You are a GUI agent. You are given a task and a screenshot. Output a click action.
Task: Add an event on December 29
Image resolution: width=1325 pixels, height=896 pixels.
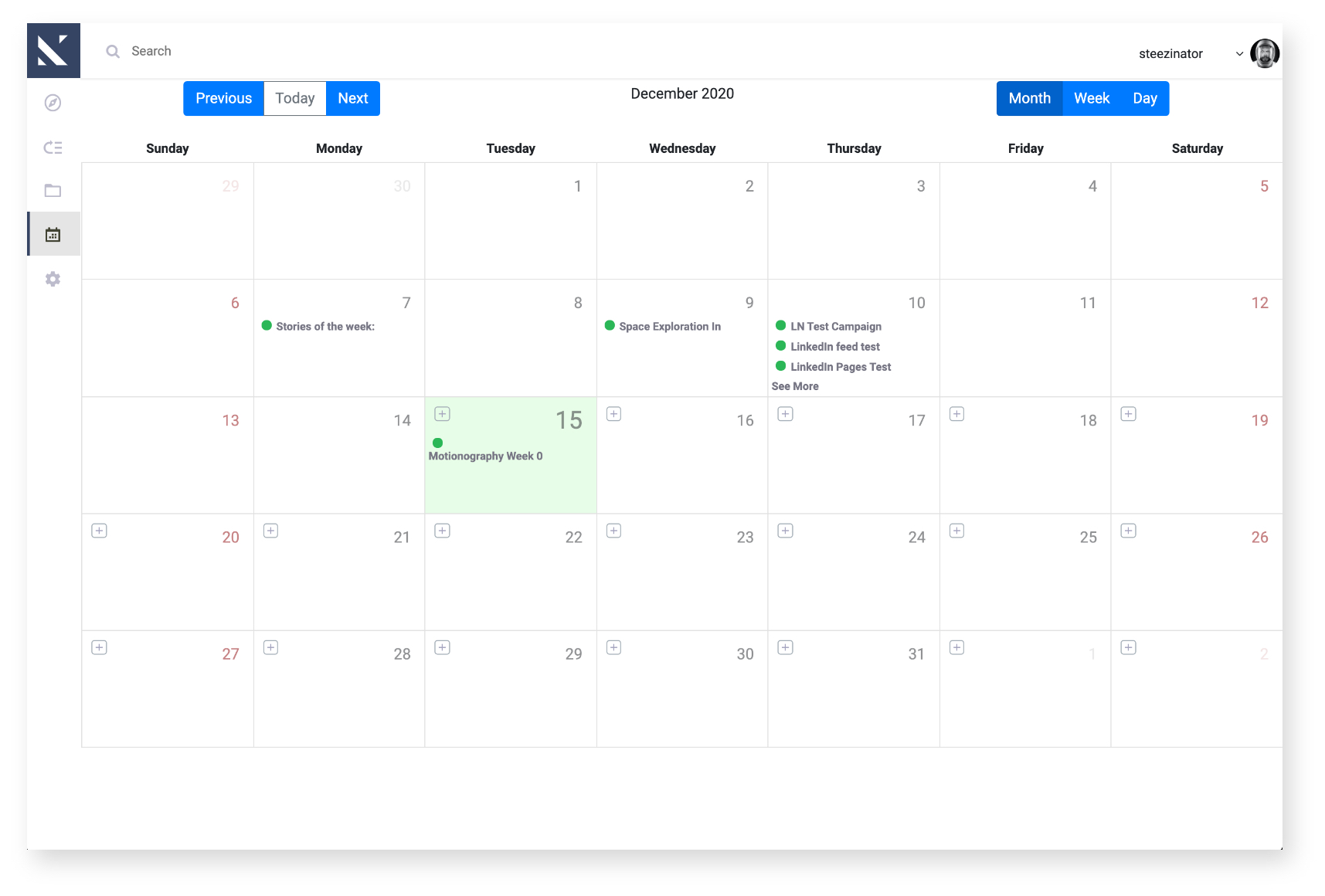click(443, 647)
